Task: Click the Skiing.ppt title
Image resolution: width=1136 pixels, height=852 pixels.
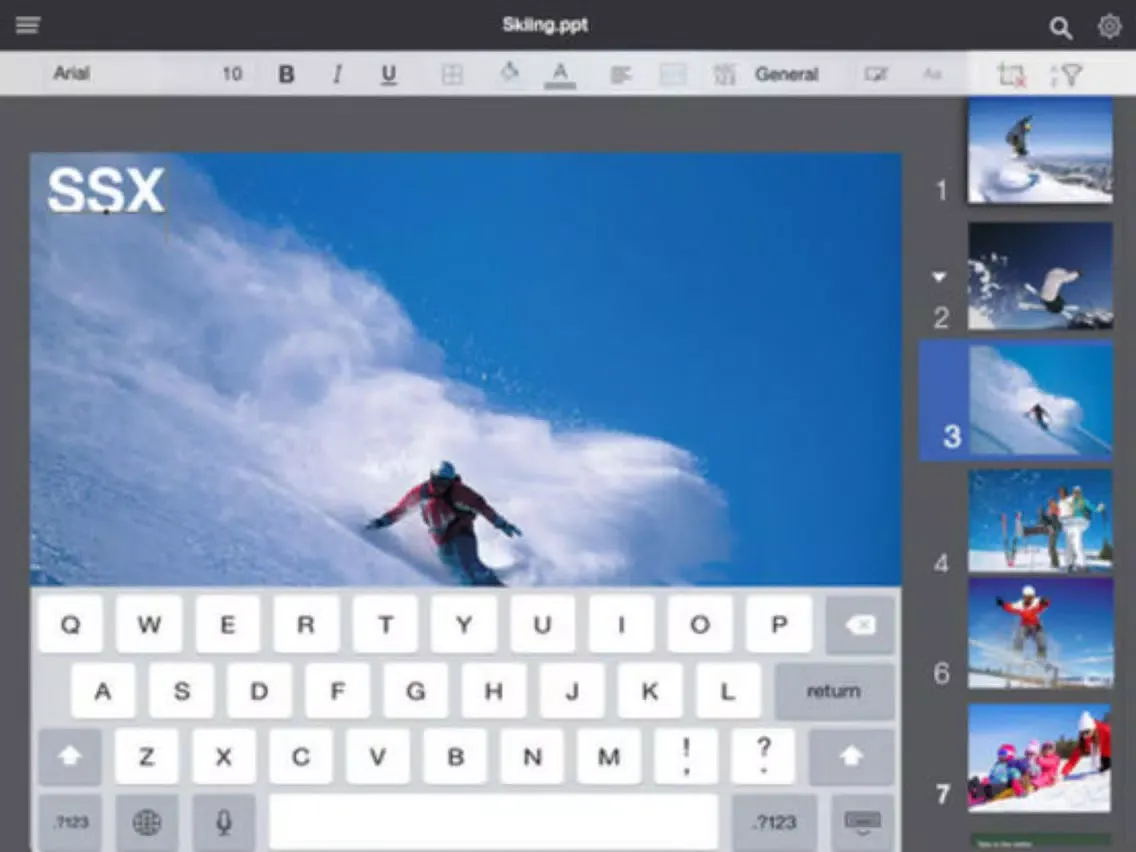Action: coord(546,25)
